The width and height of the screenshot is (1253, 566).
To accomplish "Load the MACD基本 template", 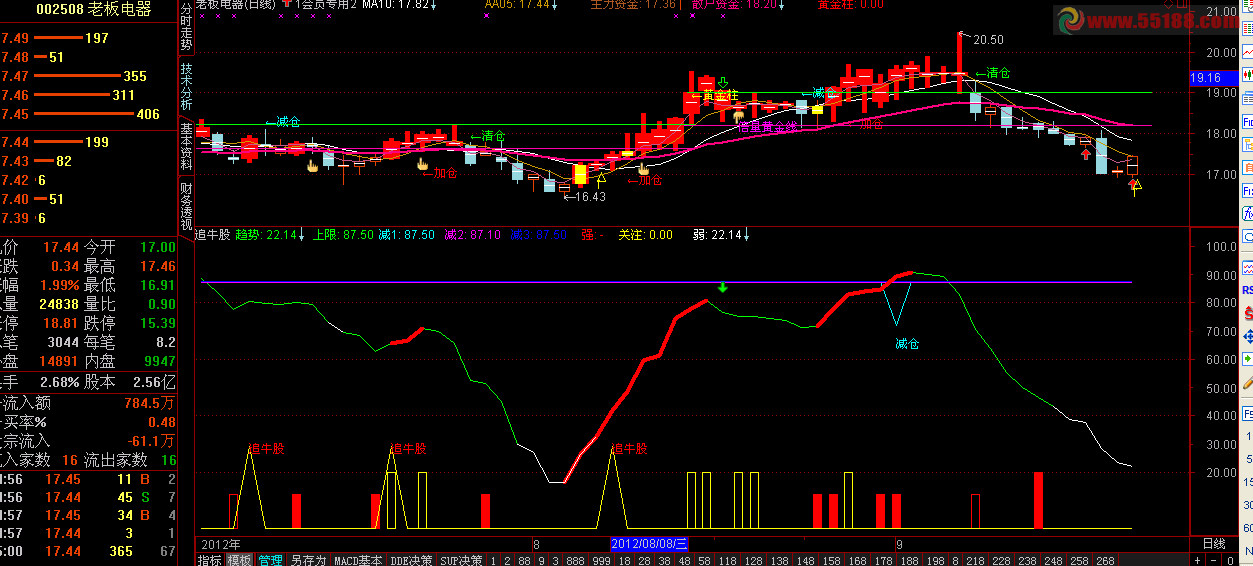I will click(x=357, y=559).
